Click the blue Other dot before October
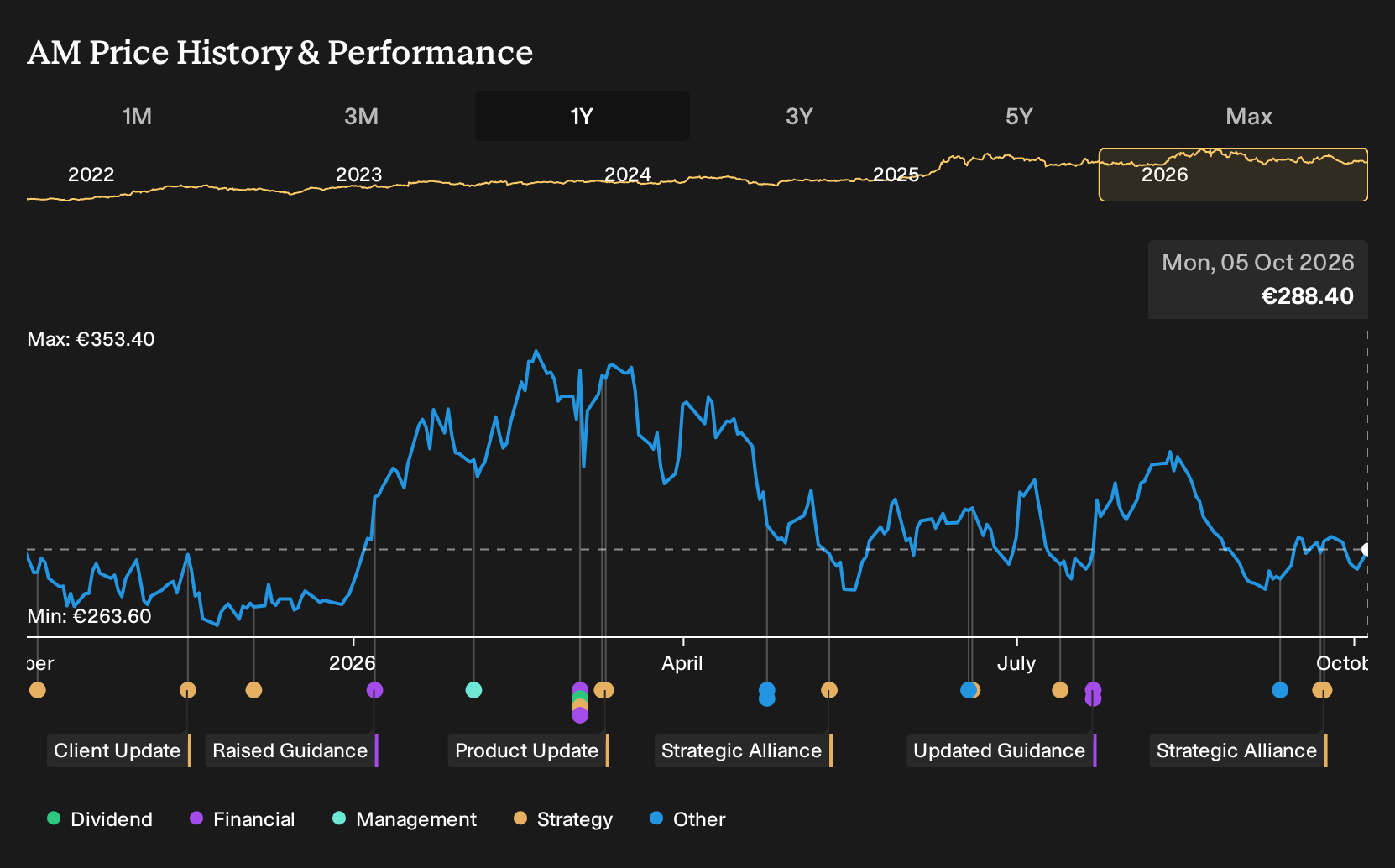This screenshot has height=868, width=1395. tap(1280, 690)
